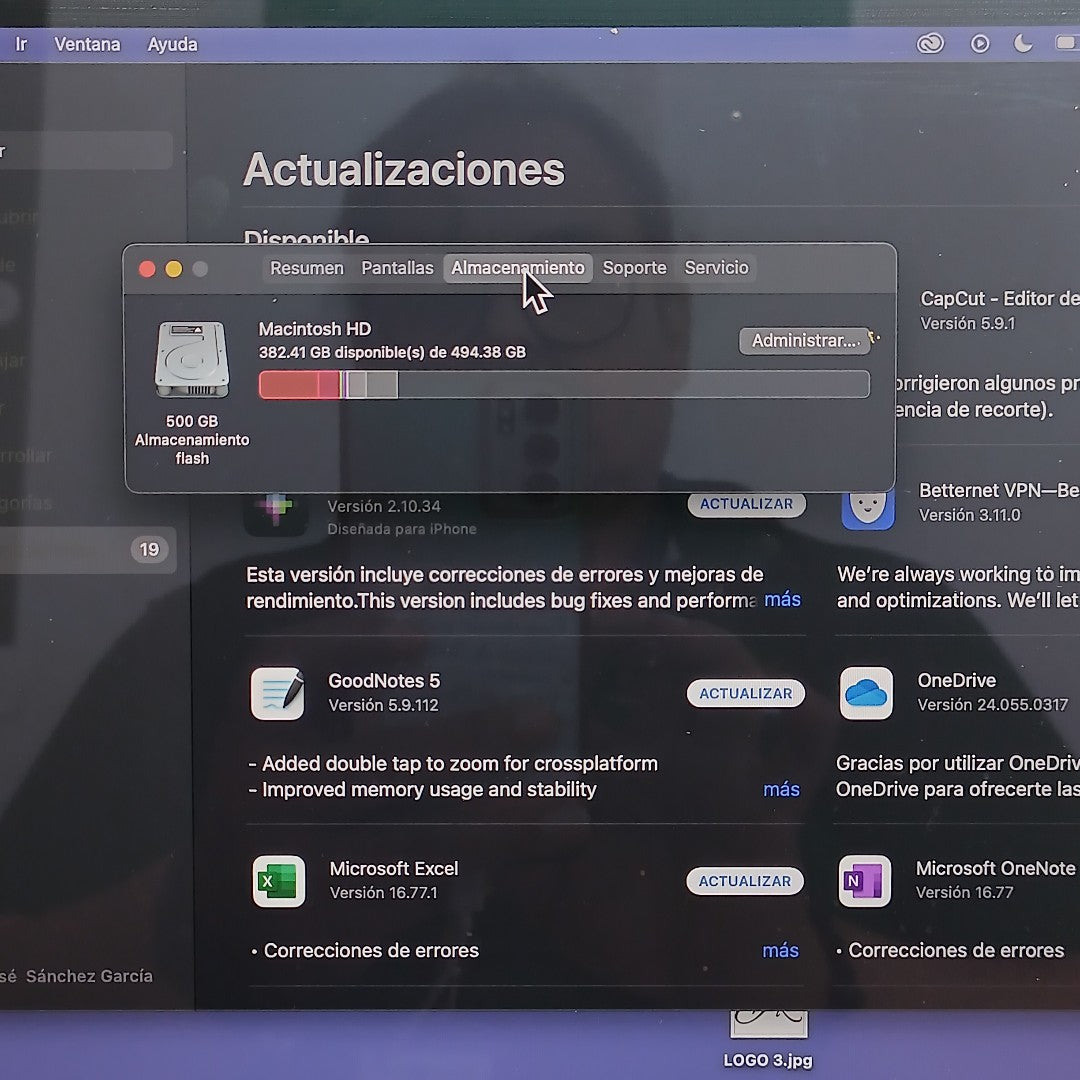Open the Ventana menu
1080x1080 pixels.
point(87,44)
